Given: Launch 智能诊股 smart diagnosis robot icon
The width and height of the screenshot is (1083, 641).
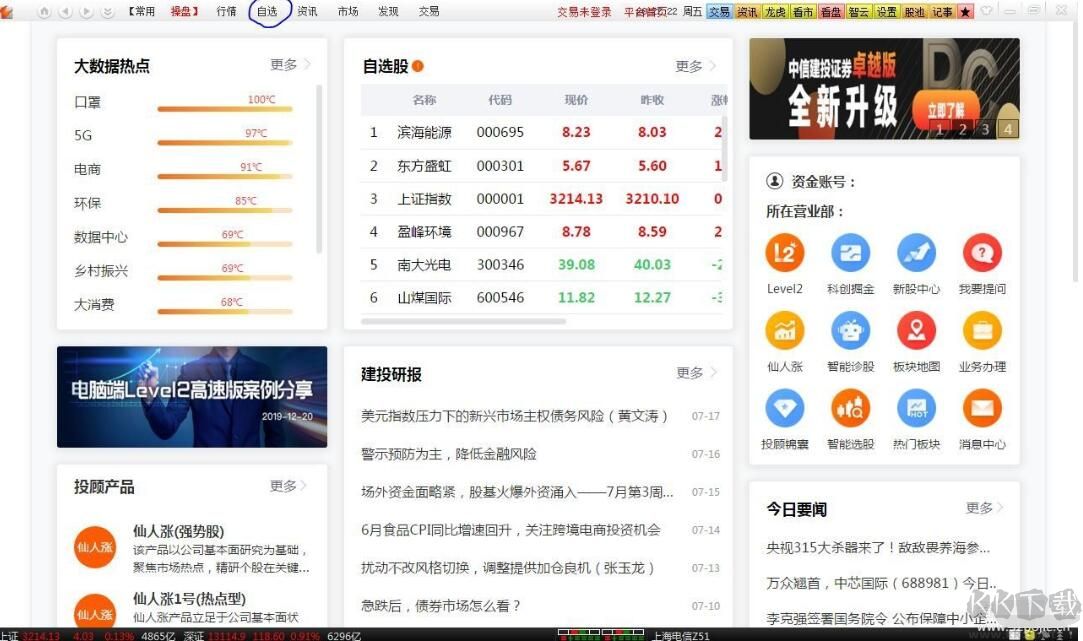Looking at the screenshot, I should [x=850, y=331].
